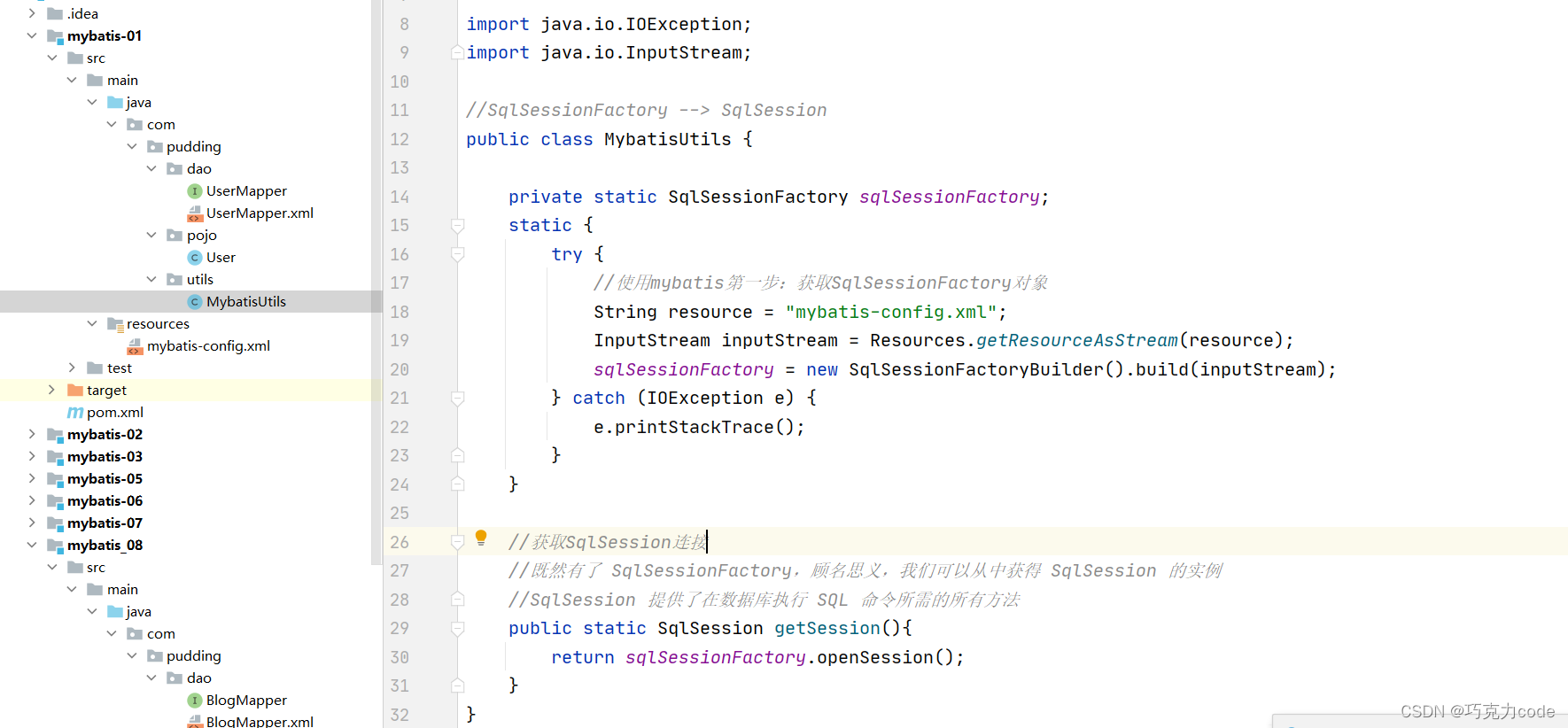Viewport: 1568px width, 728px height.
Task: Select mybatis-config.xml file
Action: [x=208, y=346]
